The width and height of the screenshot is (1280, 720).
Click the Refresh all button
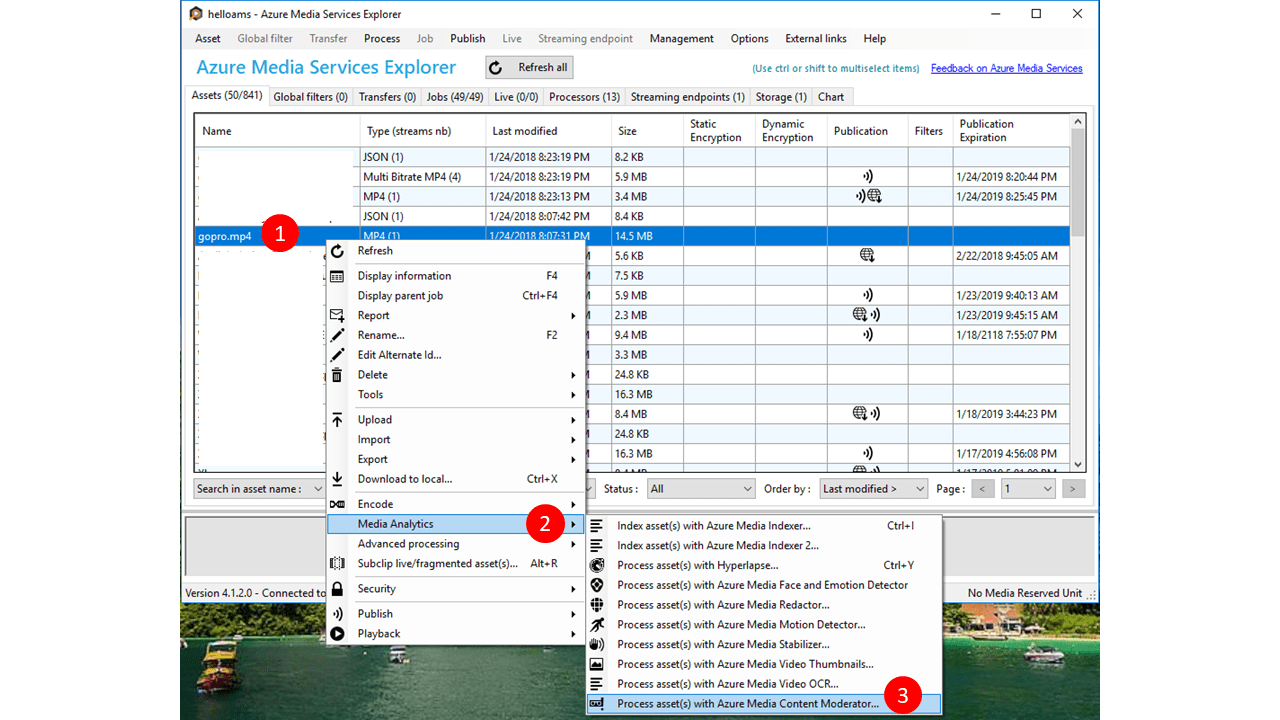click(x=529, y=67)
